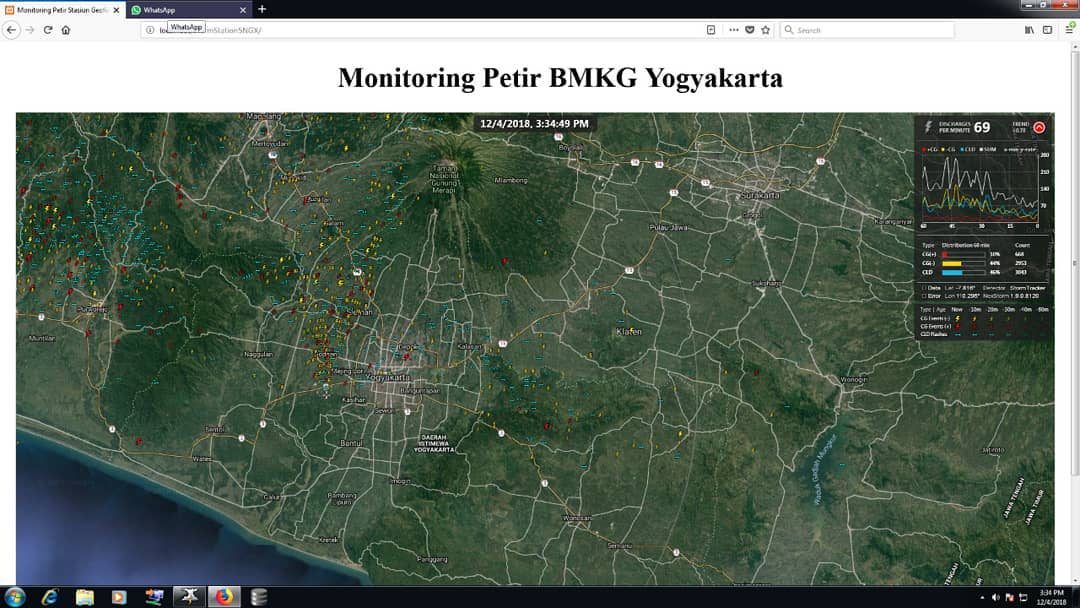Toggle the Error checkbox in the lightning panel
The image size is (1080, 608).
coord(924,296)
